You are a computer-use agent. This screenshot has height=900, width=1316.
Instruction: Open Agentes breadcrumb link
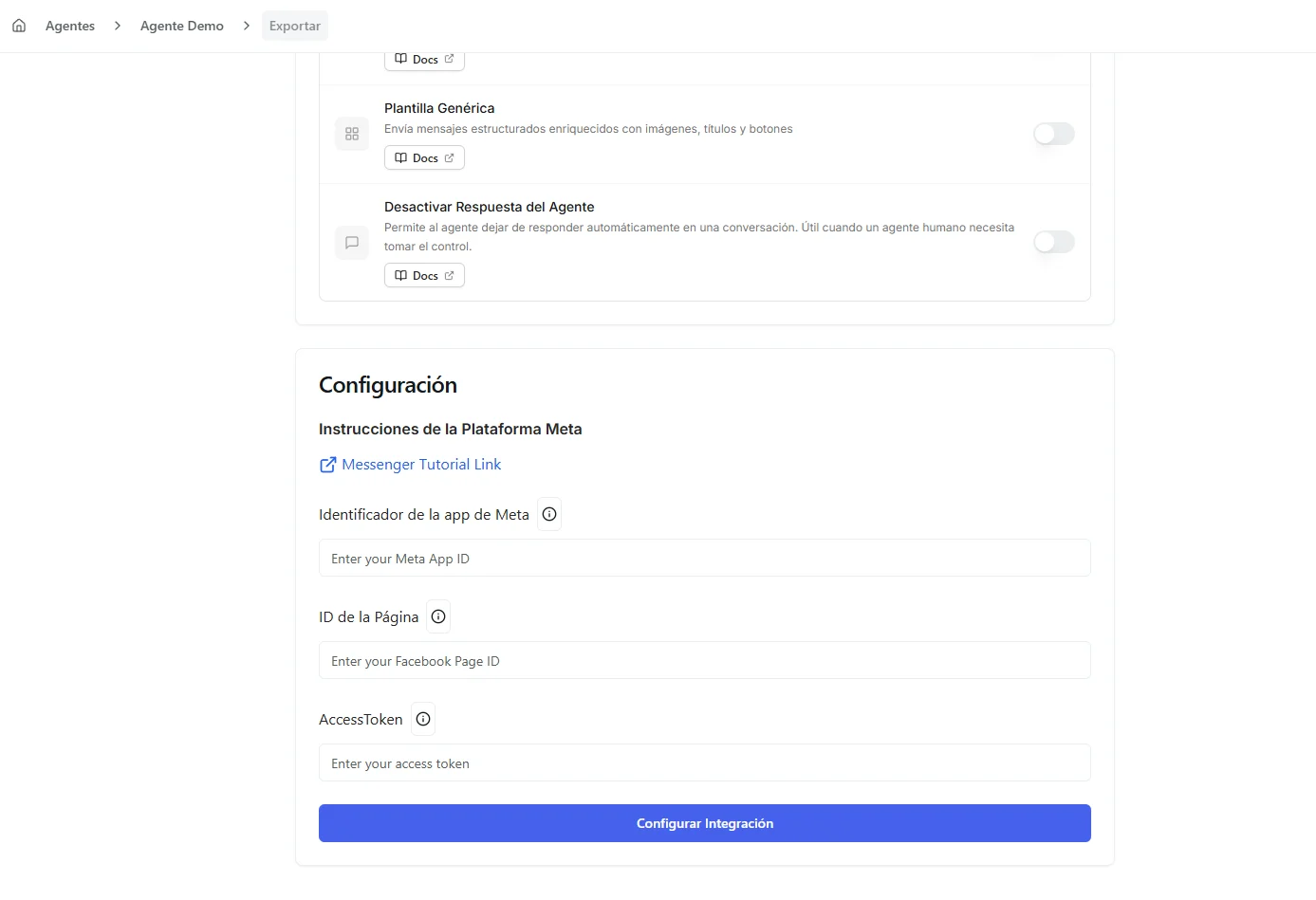[70, 26]
